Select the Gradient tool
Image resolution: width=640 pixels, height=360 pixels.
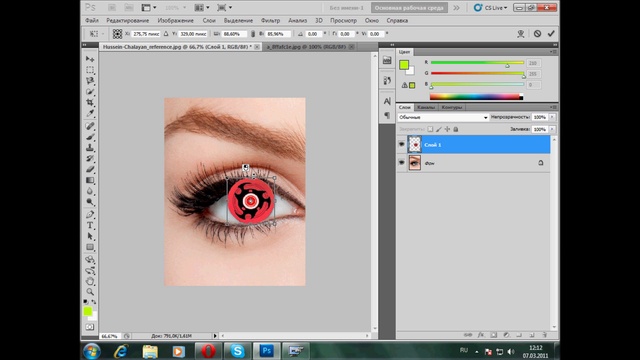pyautogui.click(x=90, y=180)
